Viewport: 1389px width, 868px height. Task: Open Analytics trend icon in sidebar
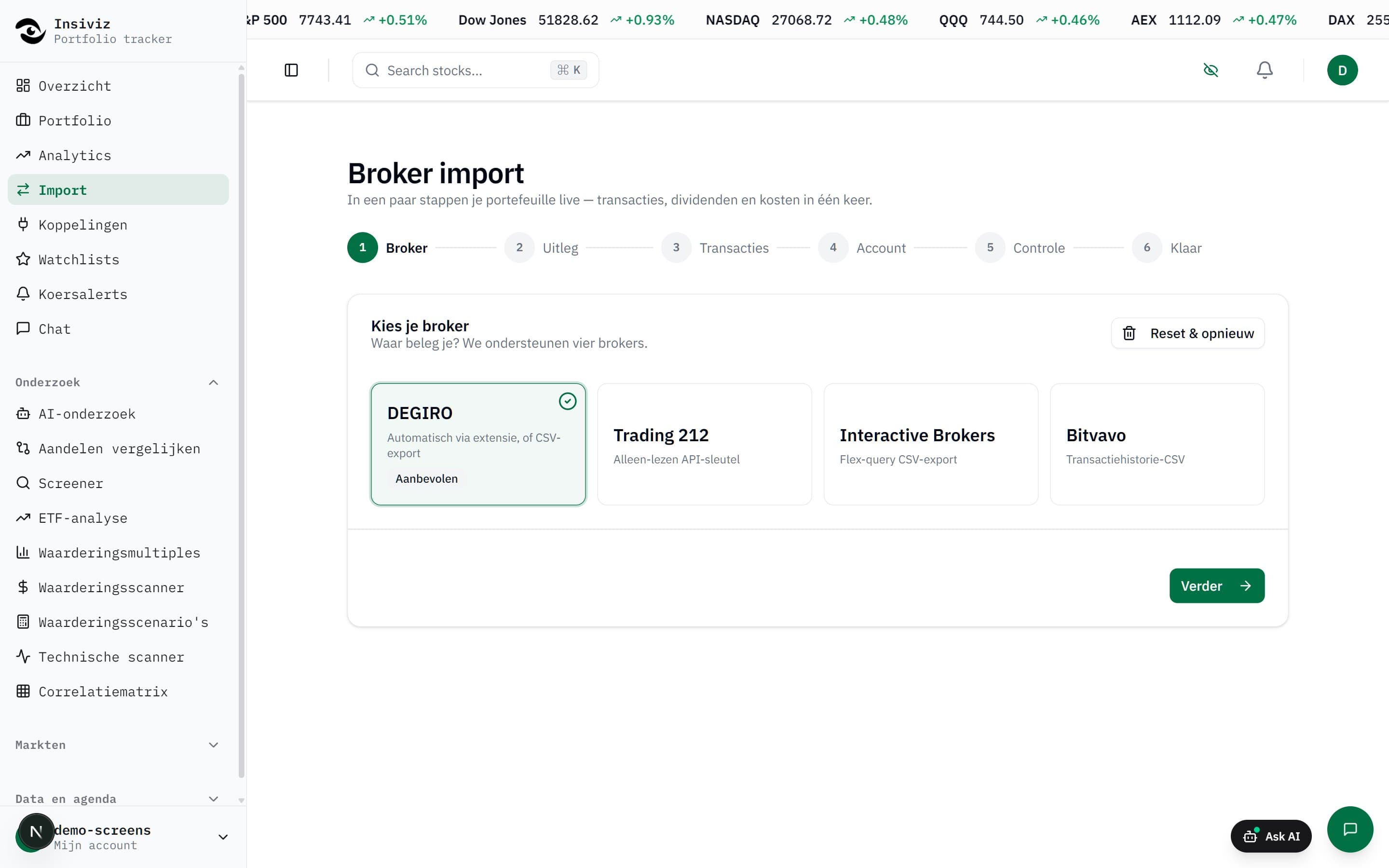pyautogui.click(x=23, y=155)
